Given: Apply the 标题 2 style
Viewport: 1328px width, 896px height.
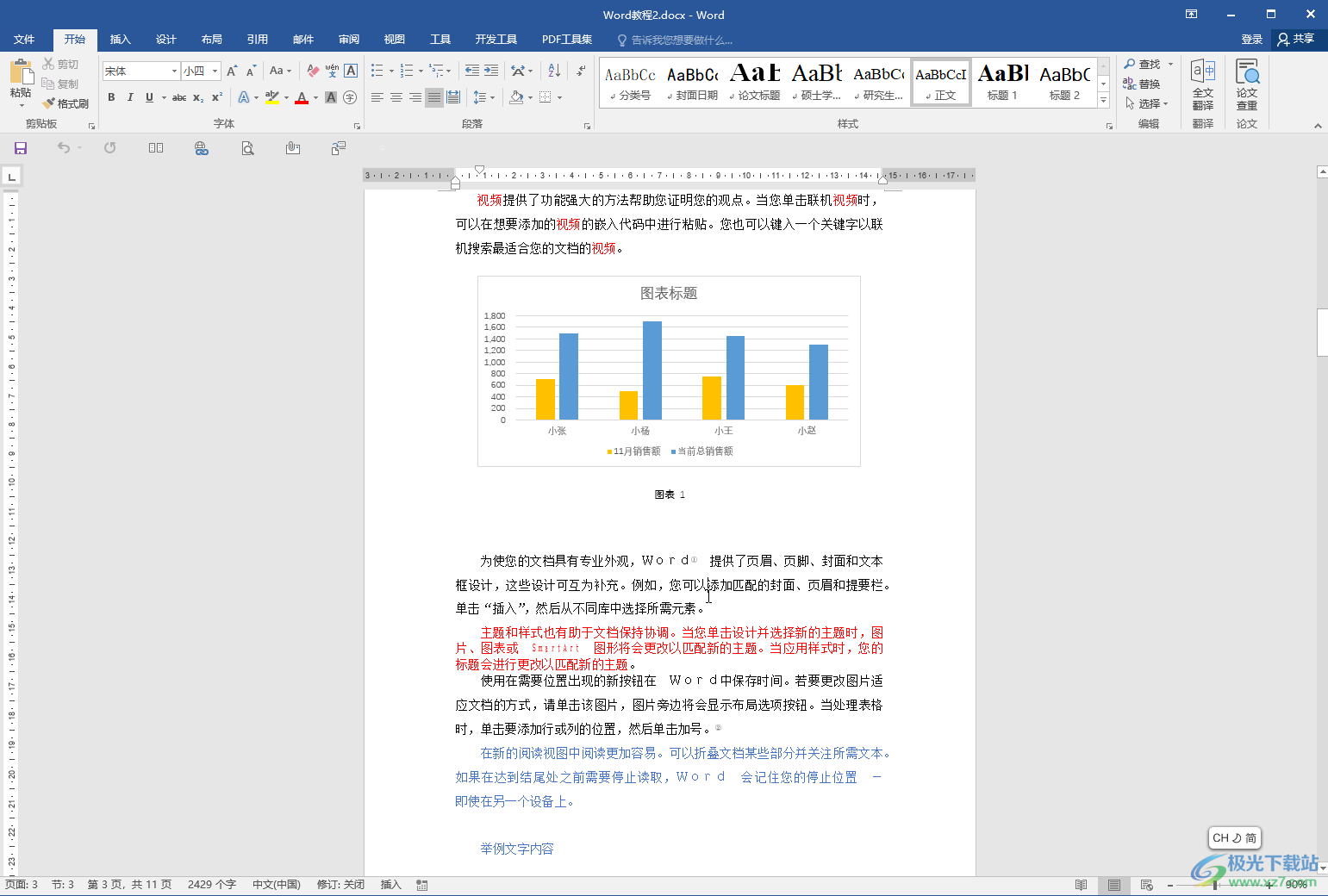Looking at the screenshot, I should click(x=1065, y=83).
